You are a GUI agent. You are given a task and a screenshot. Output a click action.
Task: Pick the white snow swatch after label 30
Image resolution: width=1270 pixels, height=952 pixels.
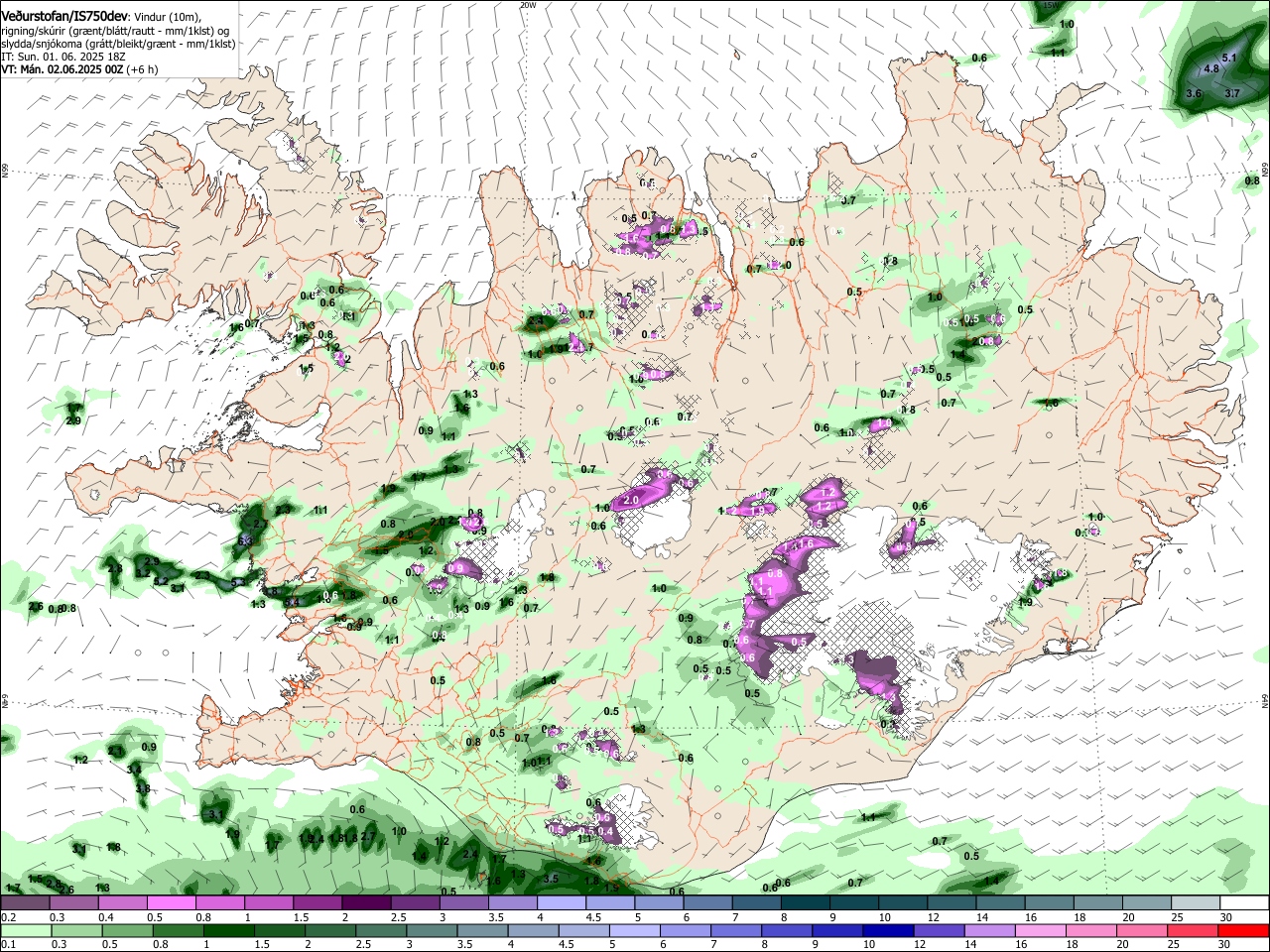(1244, 902)
